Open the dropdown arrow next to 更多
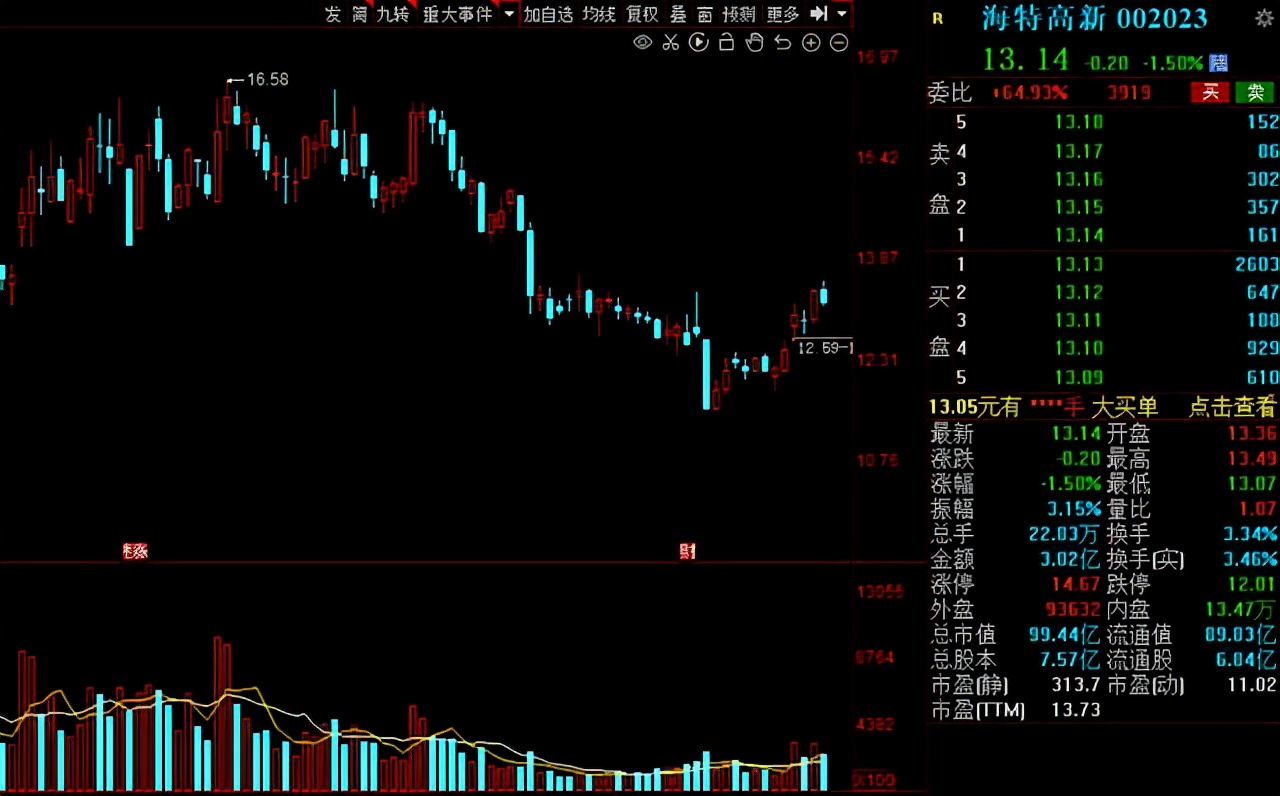Image resolution: width=1280 pixels, height=796 pixels. point(840,14)
